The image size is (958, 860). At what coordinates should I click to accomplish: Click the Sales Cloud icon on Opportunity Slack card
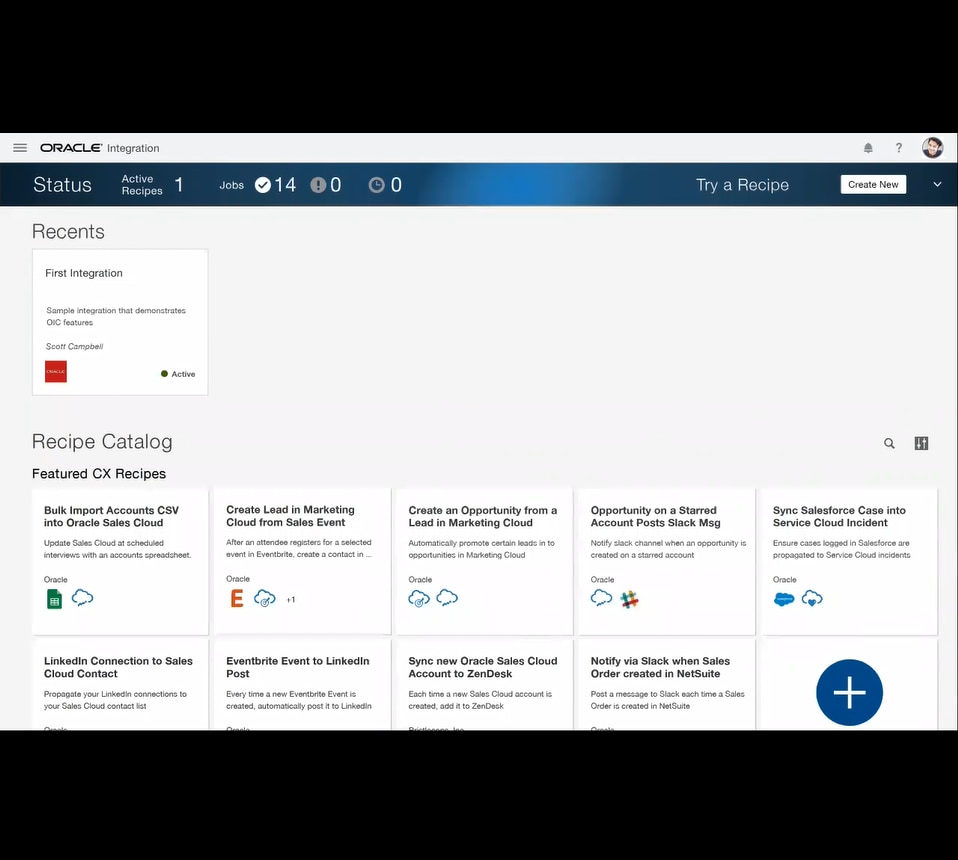[x=601, y=597]
